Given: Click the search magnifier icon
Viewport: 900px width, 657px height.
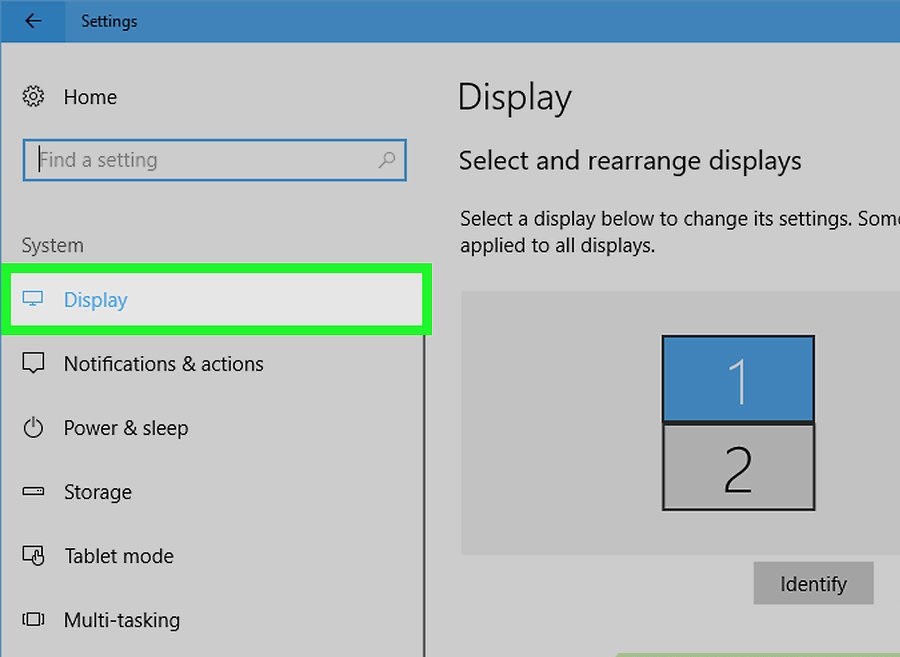Looking at the screenshot, I should (387, 160).
